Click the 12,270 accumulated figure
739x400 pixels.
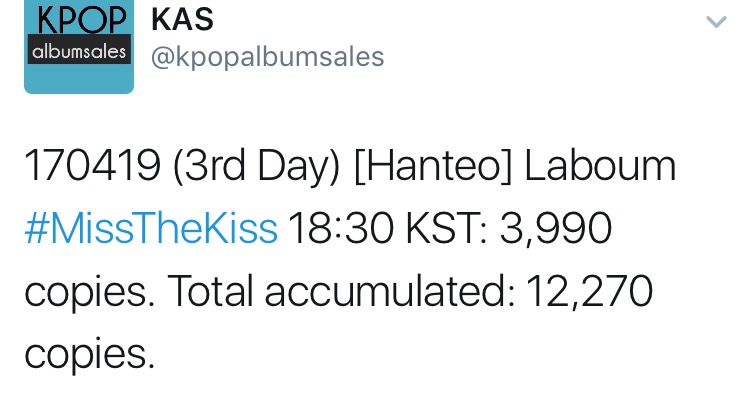[590, 292]
